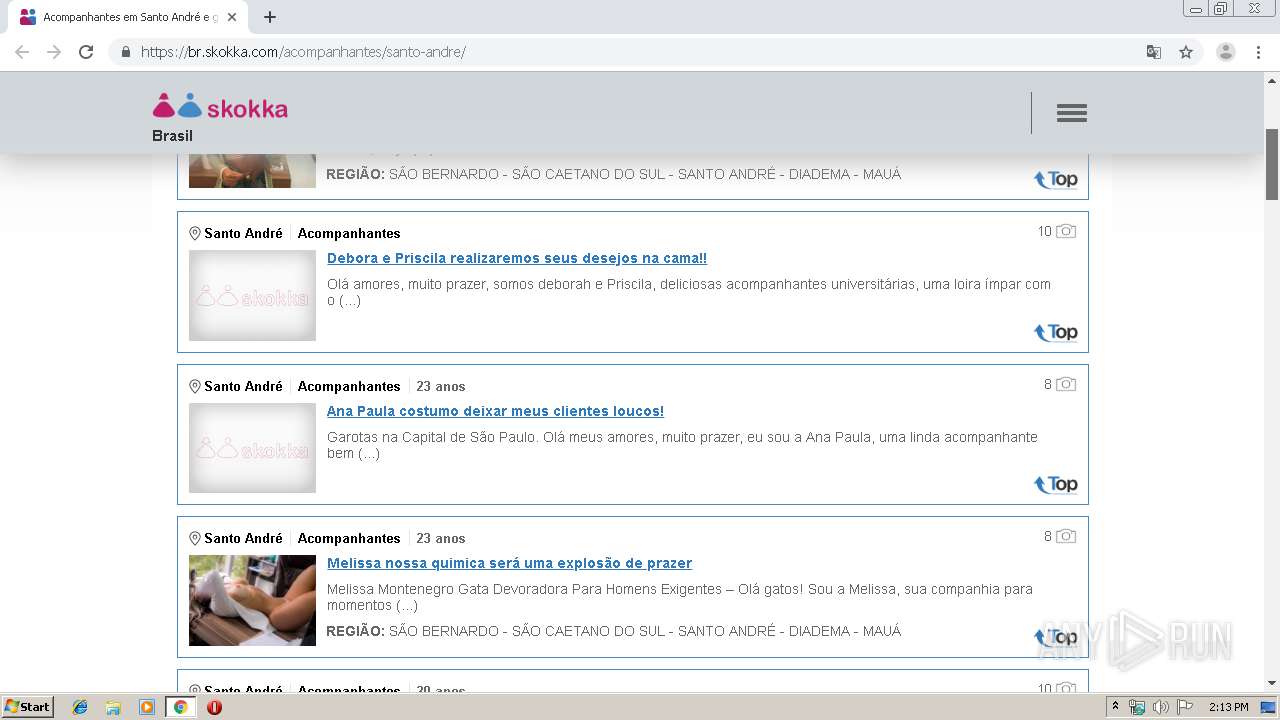Click the Brasil label under logo
The width and height of the screenshot is (1280, 720).
(x=172, y=136)
